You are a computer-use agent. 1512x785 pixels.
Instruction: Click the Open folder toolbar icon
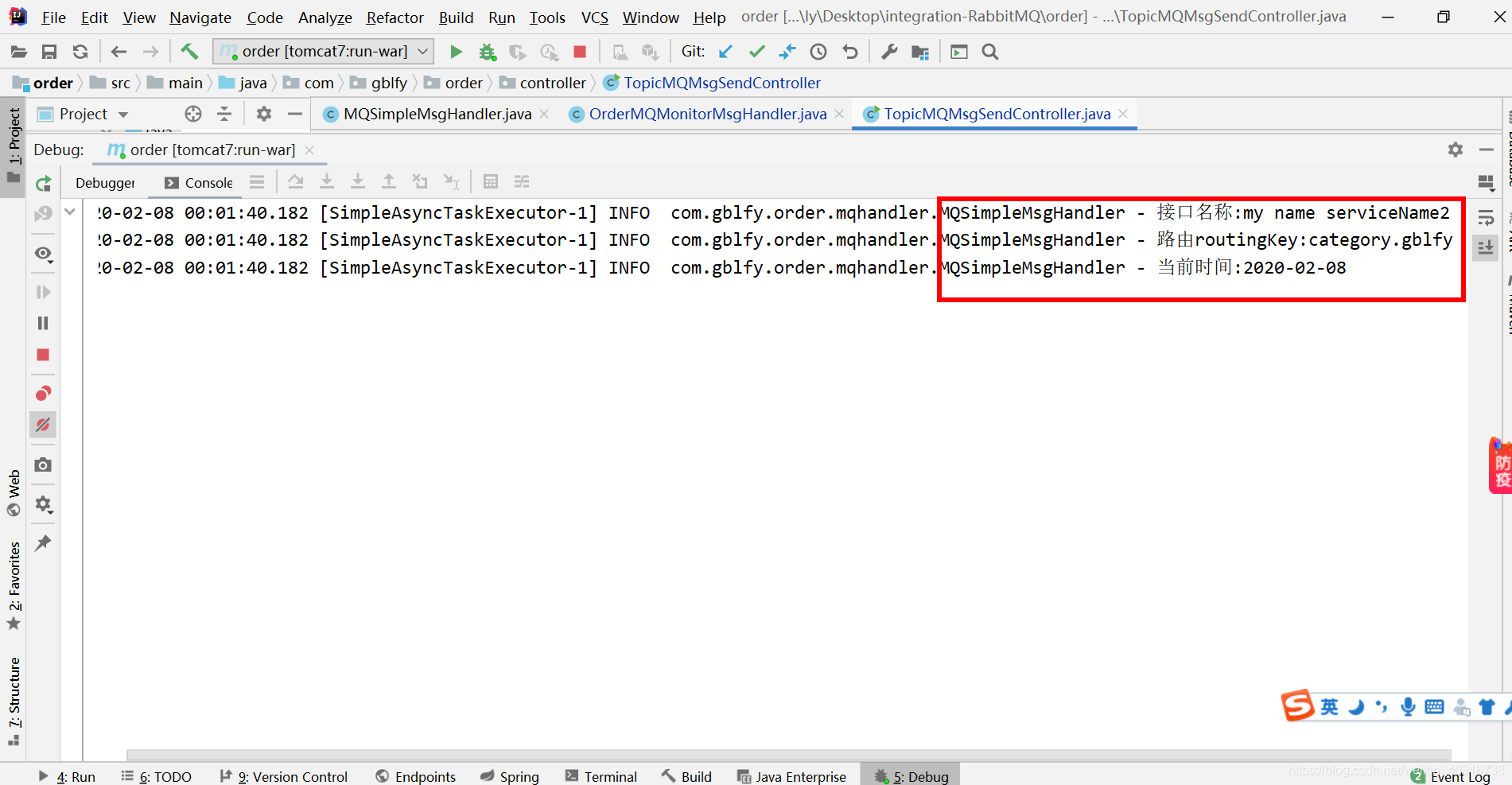(x=18, y=52)
